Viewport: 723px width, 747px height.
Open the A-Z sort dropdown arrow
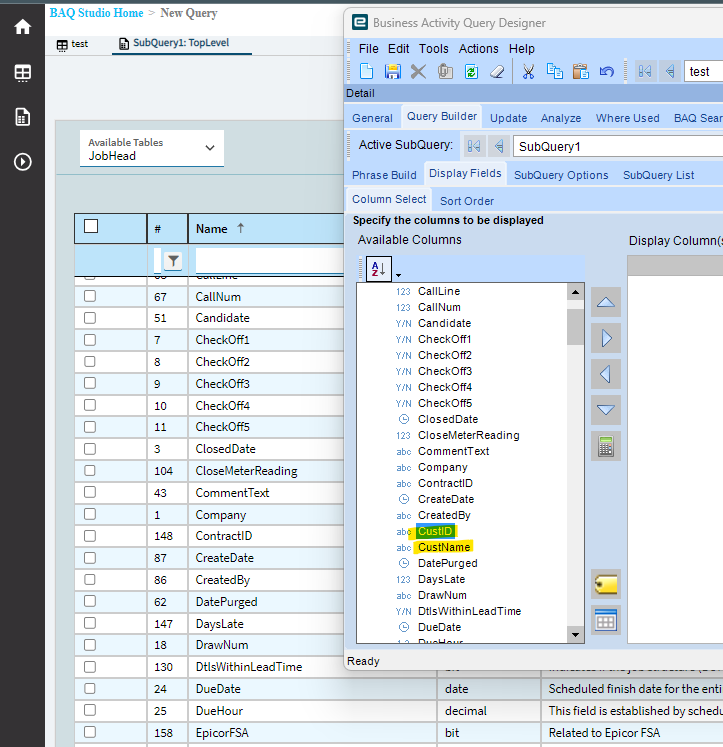tap(398, 274)
